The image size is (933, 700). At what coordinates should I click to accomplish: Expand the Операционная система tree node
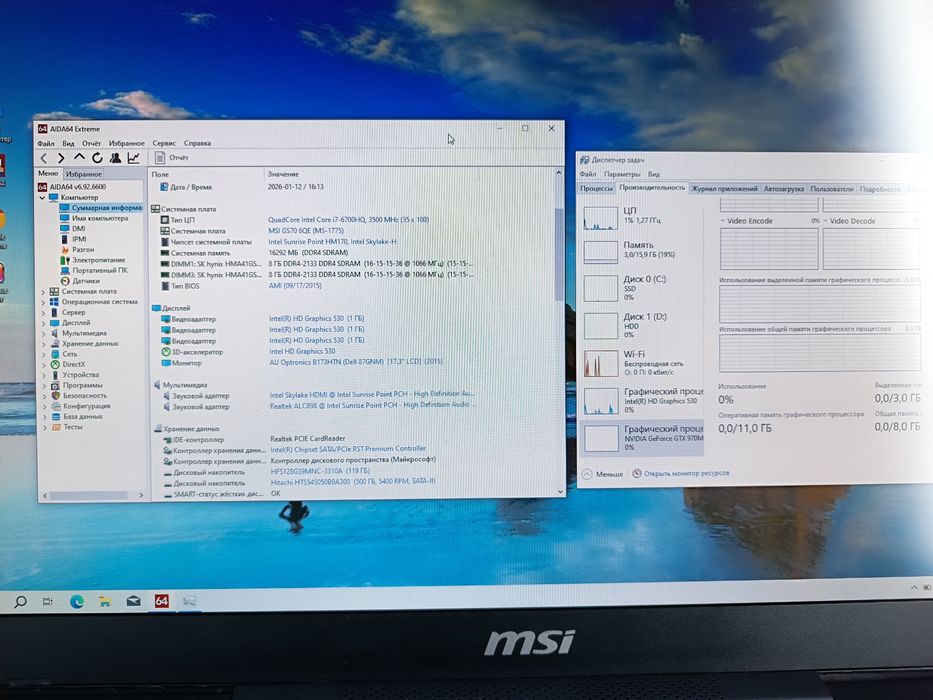pyautogui.click(x=43, y=302)
